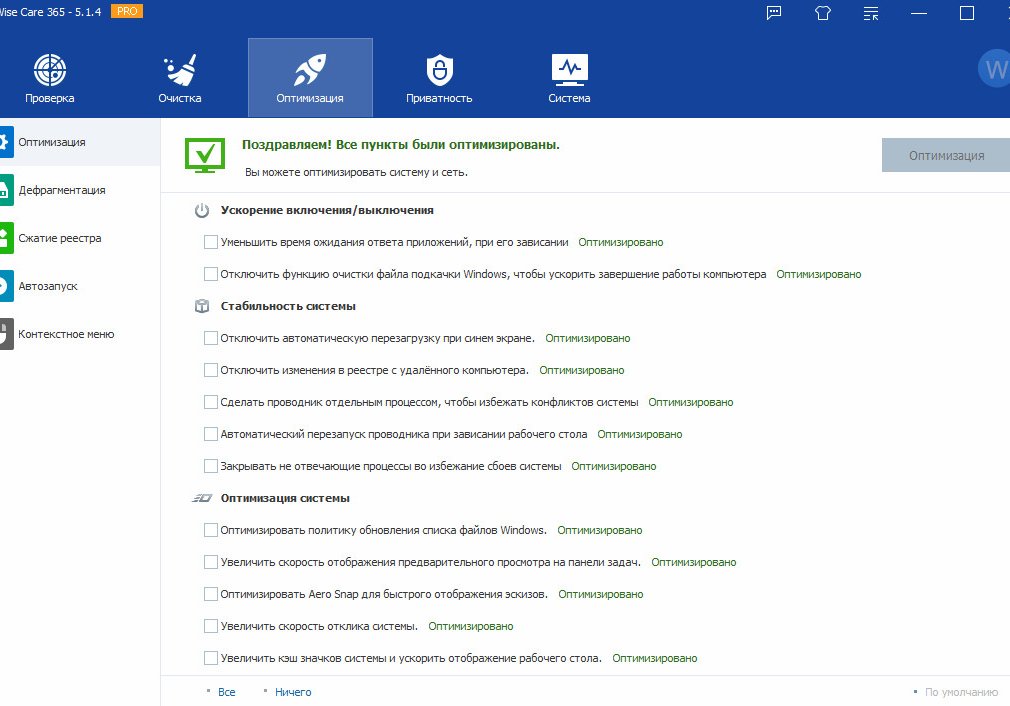Click the skin shirt icon in title bar
This screenshot has height=706, width=1010.
click(x=823, y=13)
